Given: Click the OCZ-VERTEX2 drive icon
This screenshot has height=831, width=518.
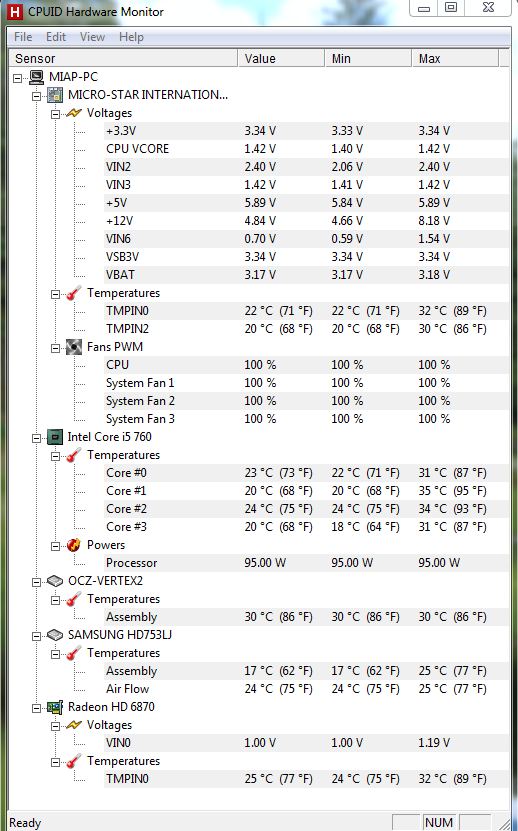Looking at the screenshot, I should (55, 581).
